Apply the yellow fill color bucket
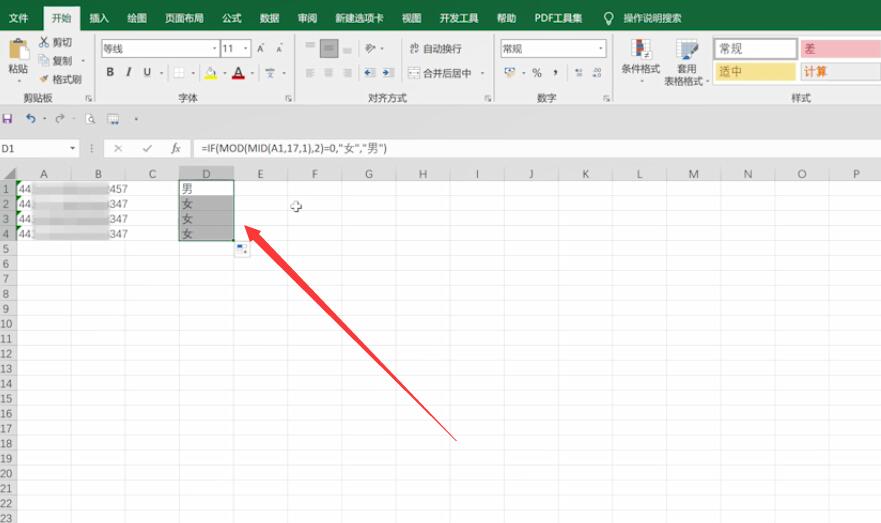881x523 pixels. coord(211,73)
